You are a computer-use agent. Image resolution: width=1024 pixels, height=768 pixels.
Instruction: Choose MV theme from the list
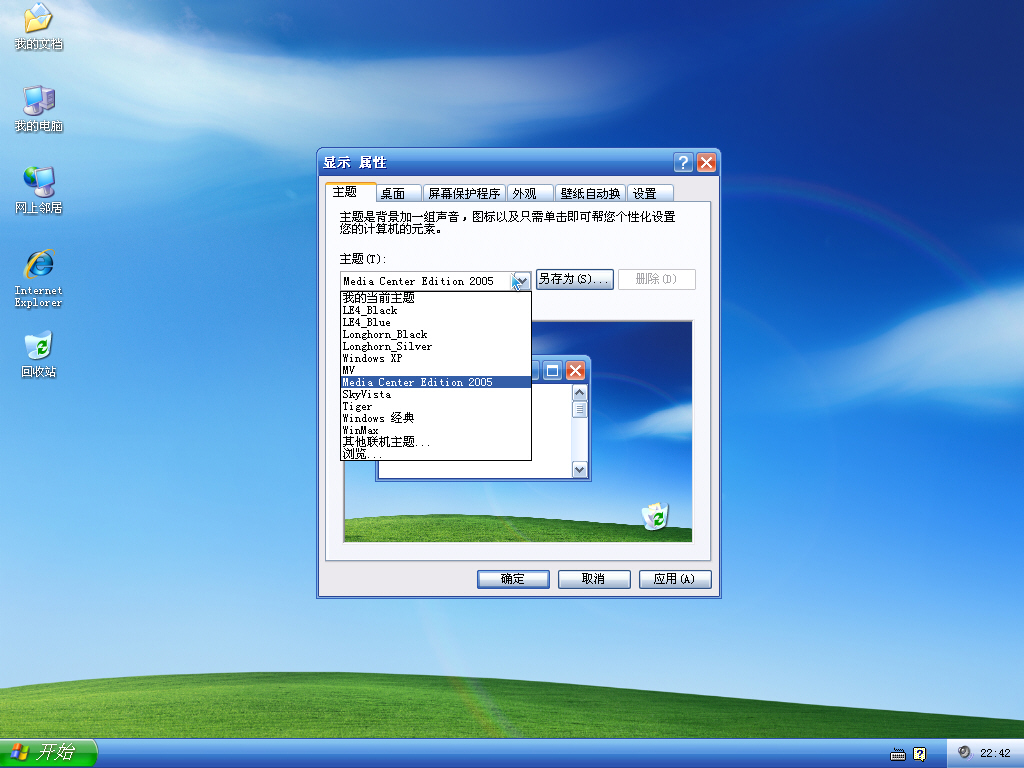coord(436,370)
